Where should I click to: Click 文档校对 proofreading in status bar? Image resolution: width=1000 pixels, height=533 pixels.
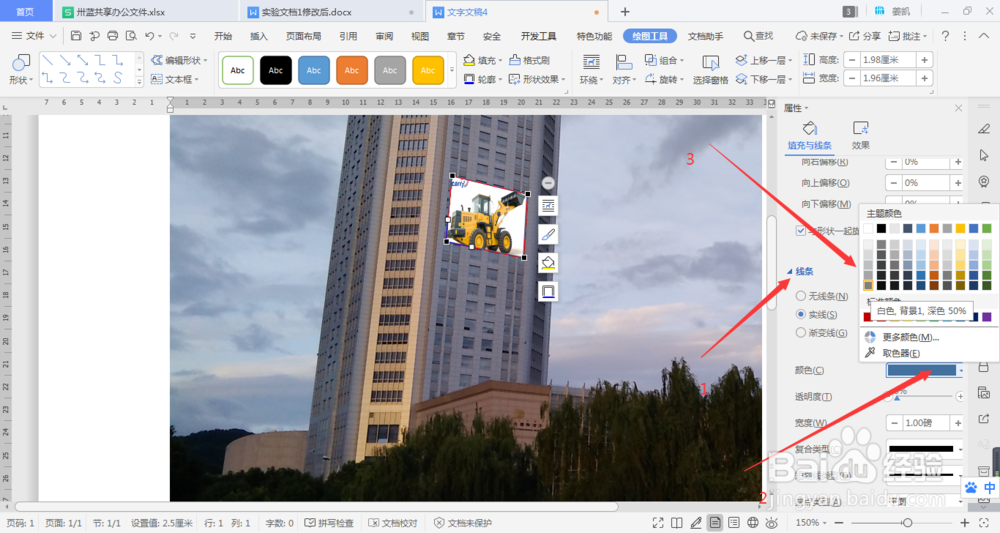[x=393, y=523]
